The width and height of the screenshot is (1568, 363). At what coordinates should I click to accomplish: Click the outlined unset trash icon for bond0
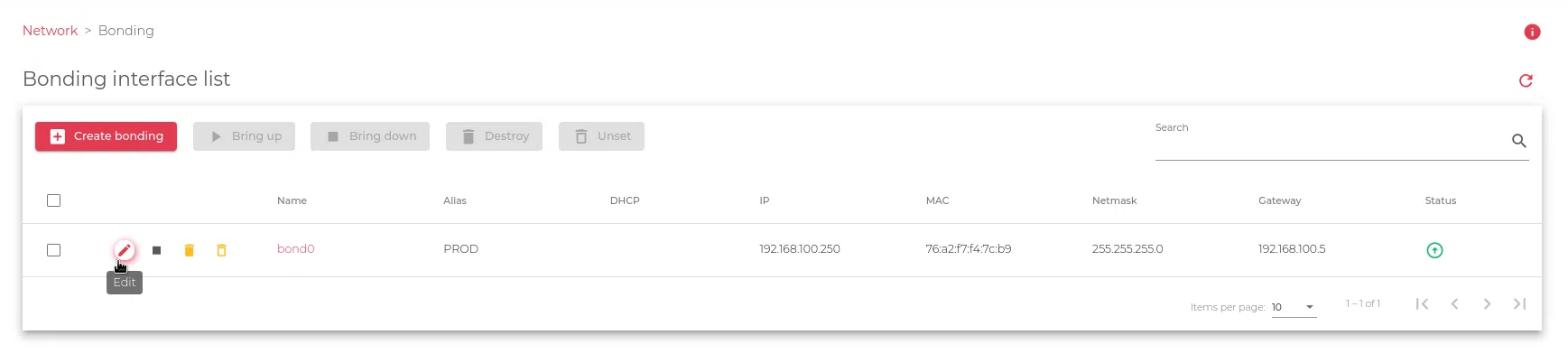coord(221,250)
